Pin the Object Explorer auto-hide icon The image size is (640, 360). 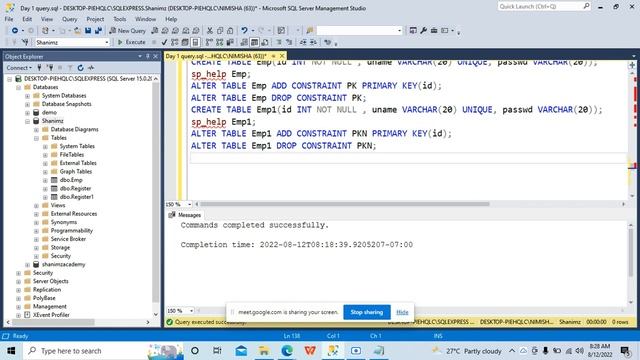click(148, 56)
